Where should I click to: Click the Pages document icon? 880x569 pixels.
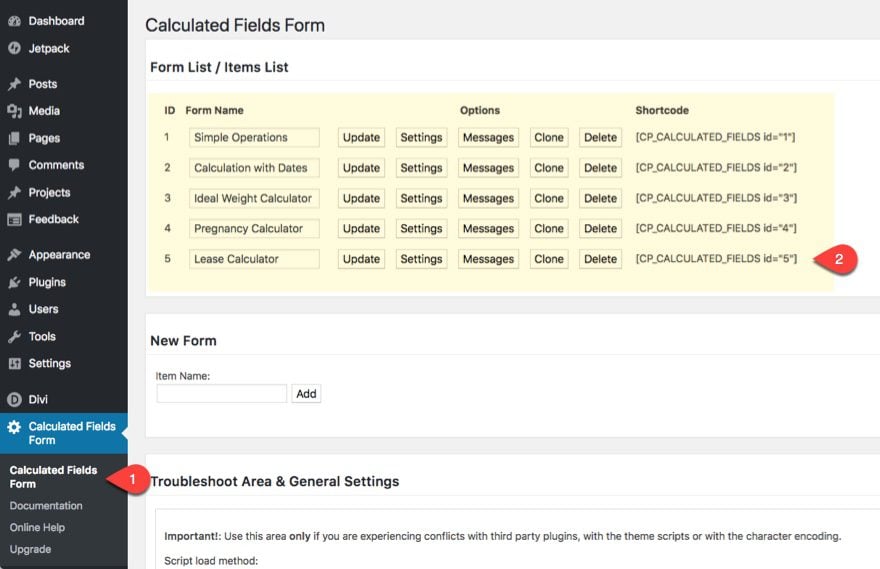coord(14,138)
